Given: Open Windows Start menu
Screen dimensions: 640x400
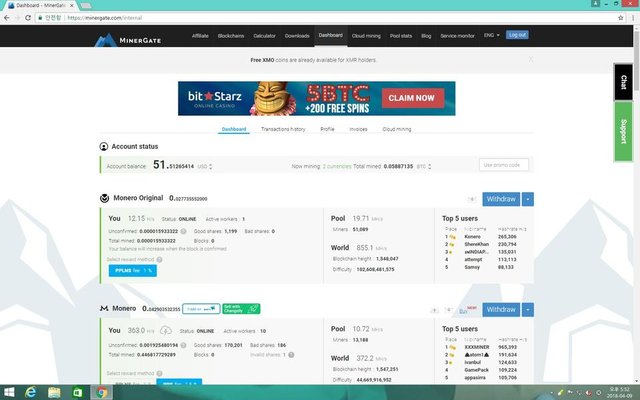Looking at the screenshot, I should (x=9, y=393).
